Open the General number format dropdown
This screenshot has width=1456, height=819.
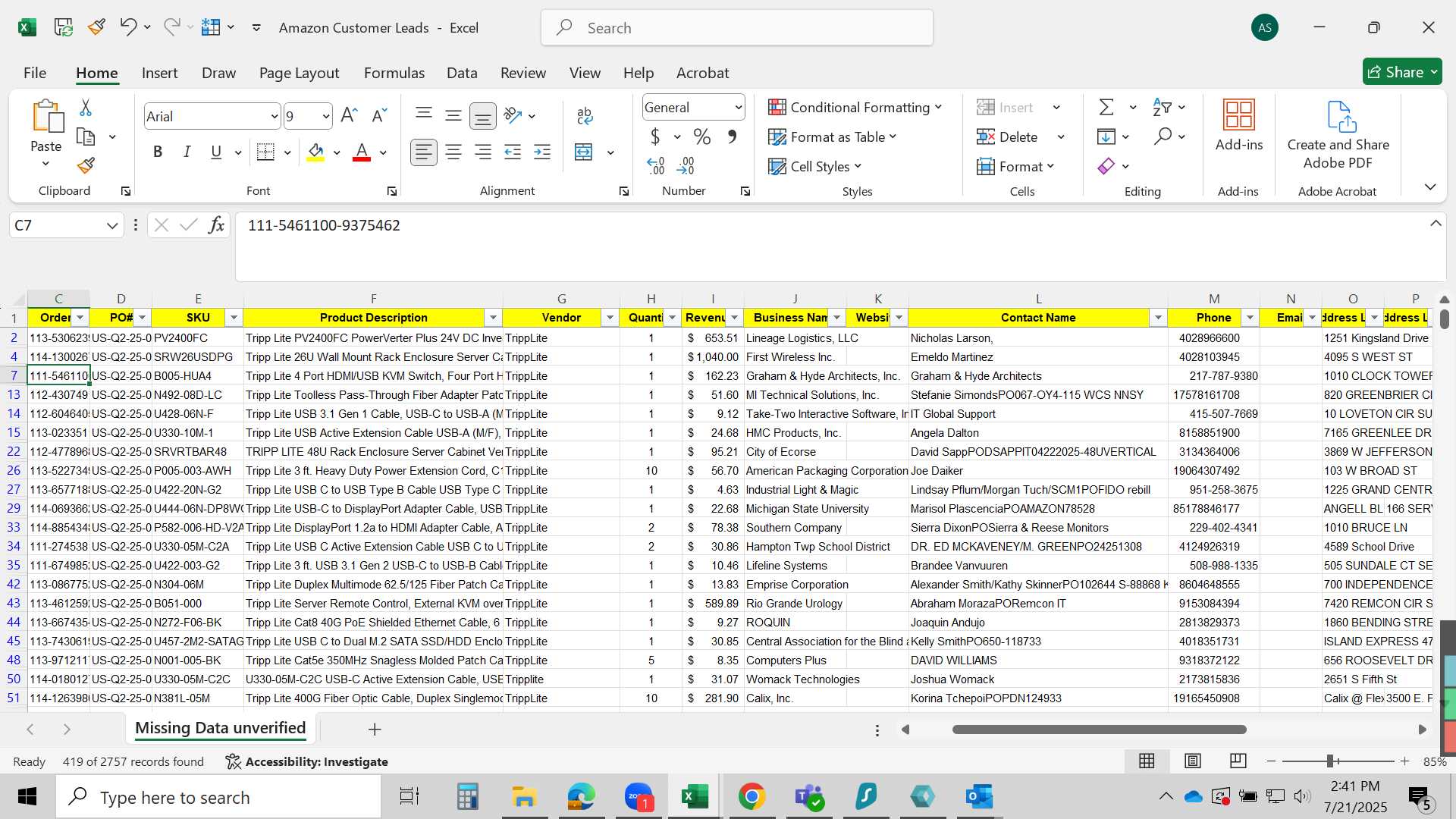tap(738, 107)
